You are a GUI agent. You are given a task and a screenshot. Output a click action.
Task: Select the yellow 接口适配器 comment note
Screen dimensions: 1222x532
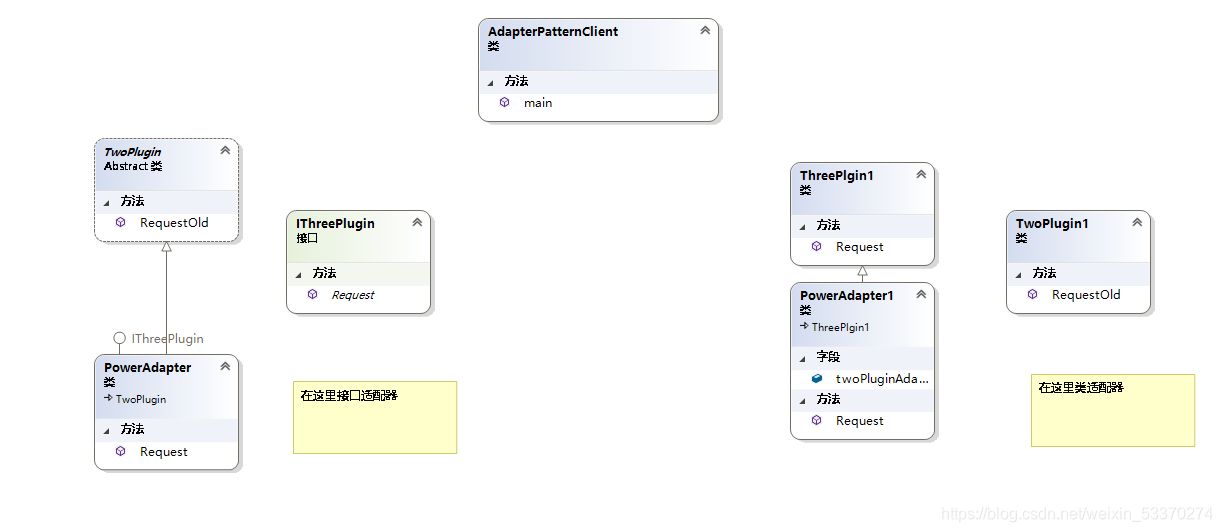pyautogui.click(x=375, y=417)
